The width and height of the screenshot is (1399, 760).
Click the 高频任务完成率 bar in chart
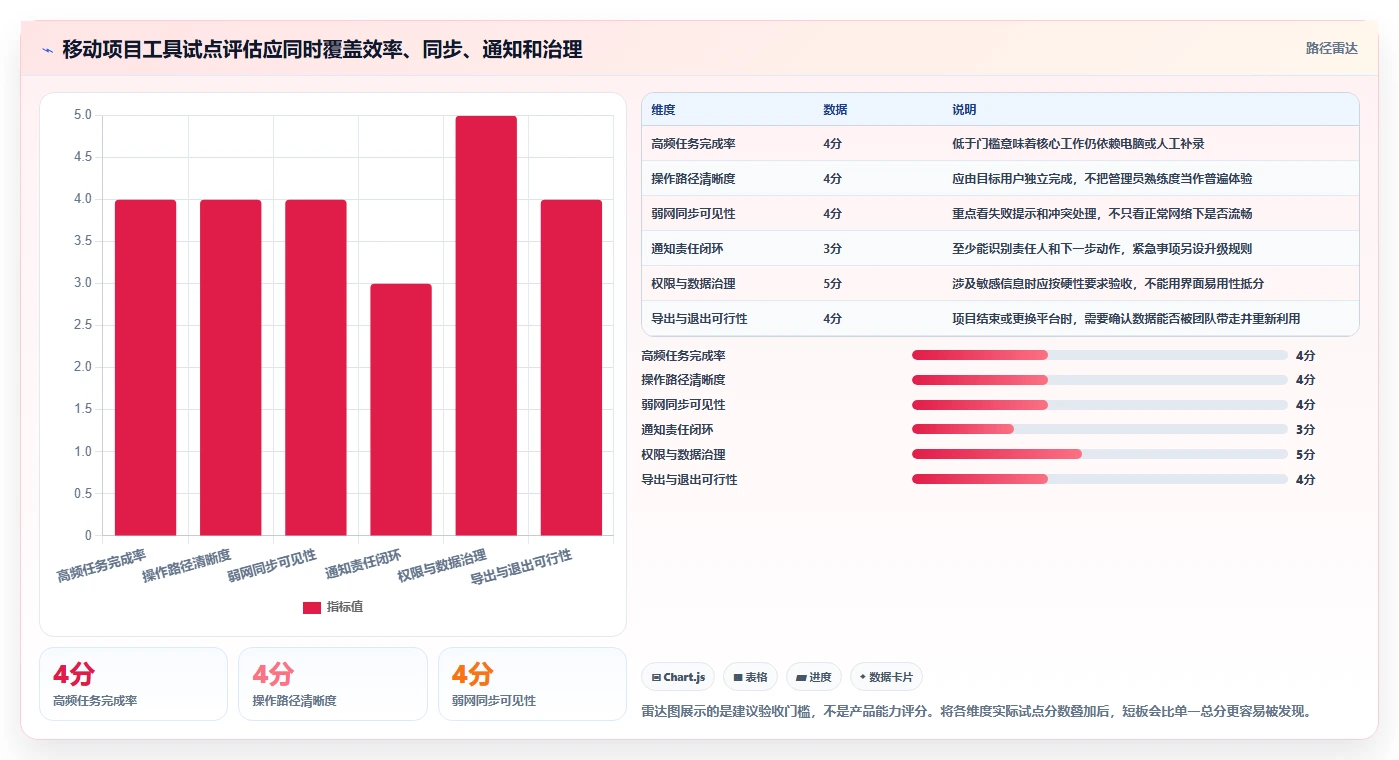(146, 367)
